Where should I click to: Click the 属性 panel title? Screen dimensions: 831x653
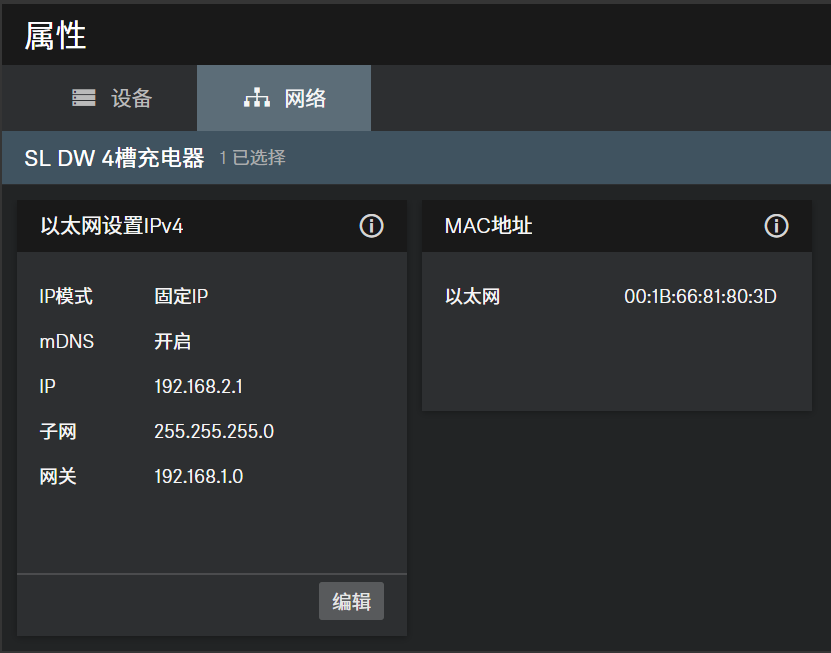pos(55,35)
